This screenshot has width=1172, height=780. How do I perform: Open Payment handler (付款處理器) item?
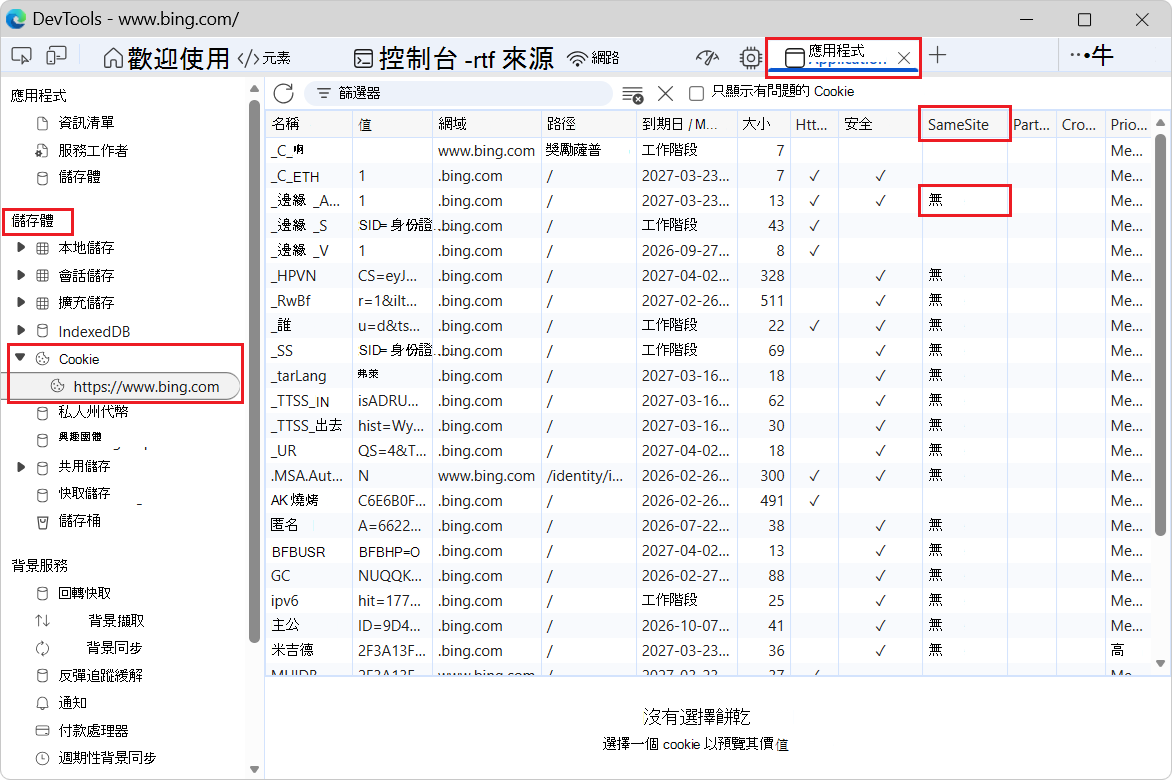[93, 731]
